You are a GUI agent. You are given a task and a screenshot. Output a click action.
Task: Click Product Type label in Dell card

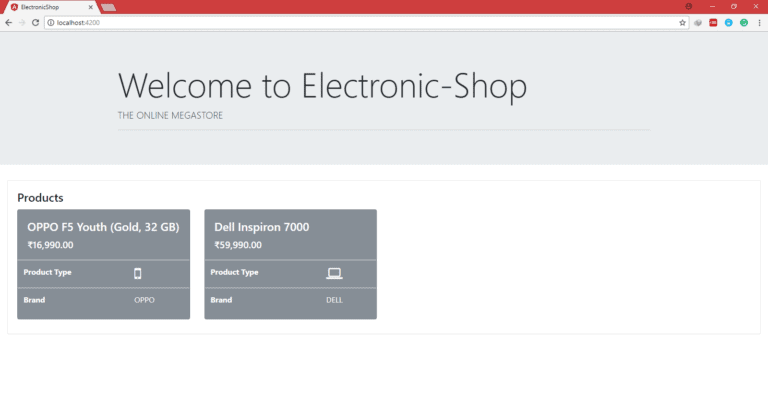[235, 272]
